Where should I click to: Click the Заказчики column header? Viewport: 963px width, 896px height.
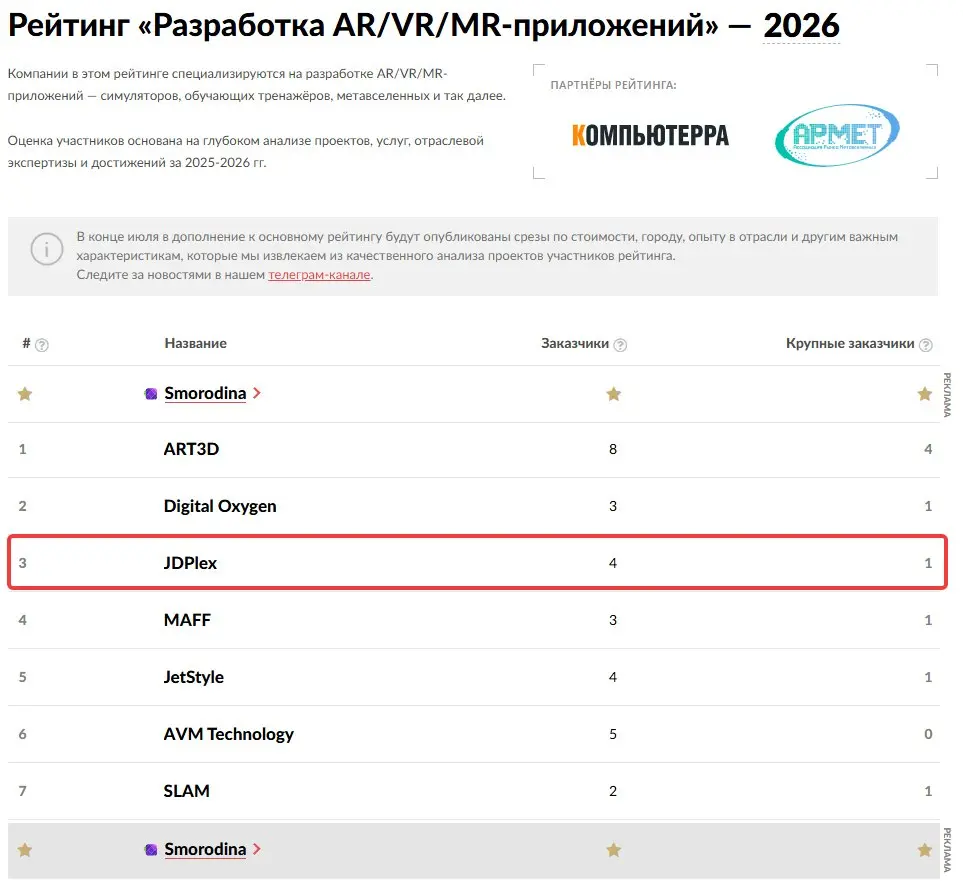pos(575,343)
